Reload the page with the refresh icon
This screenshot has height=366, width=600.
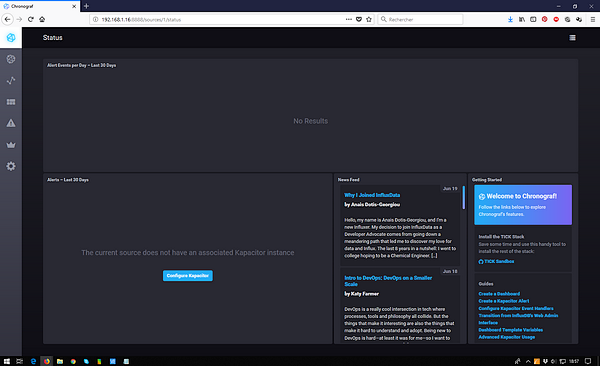pos(31,19)
